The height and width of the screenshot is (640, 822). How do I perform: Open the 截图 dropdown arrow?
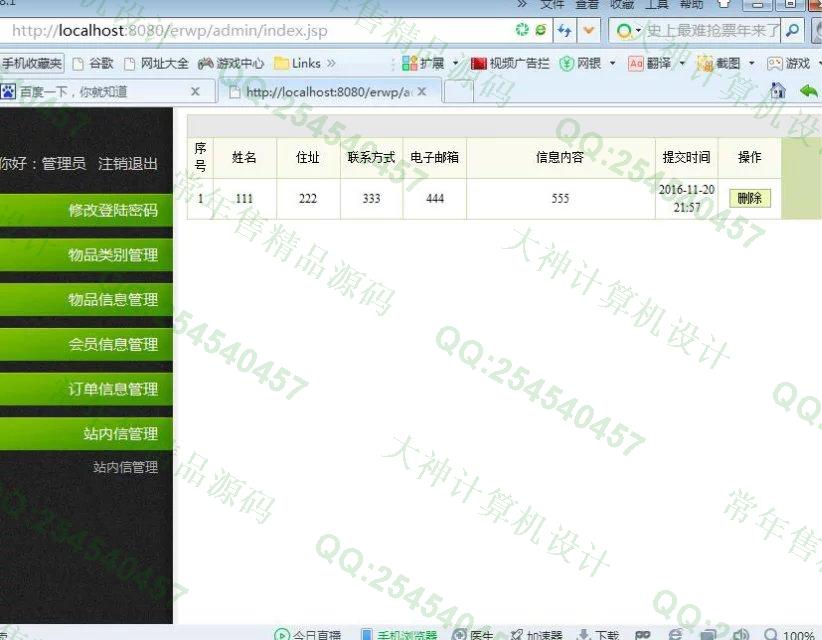[751, 63]
